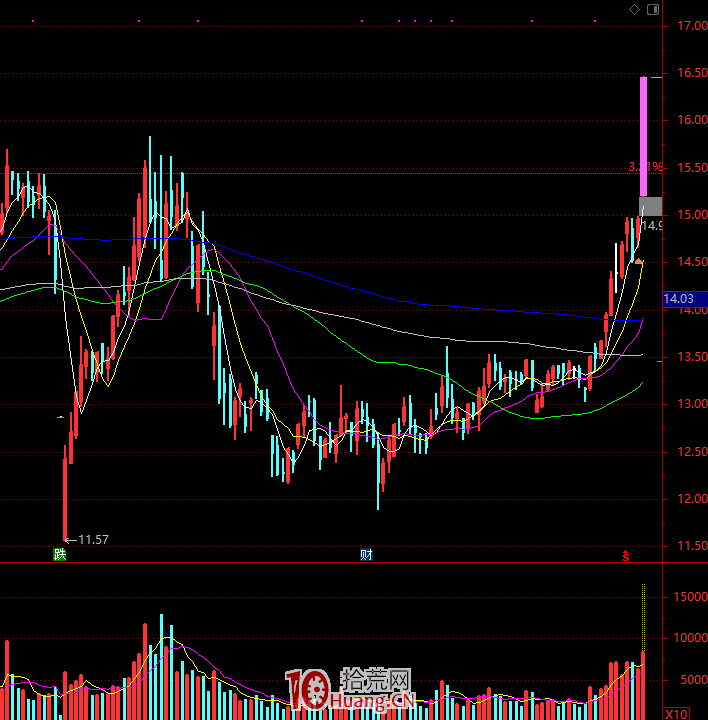Viewport: 708px width, 720px height.
Task: Select the tall magenta candlestick
Action: point(643,136)
